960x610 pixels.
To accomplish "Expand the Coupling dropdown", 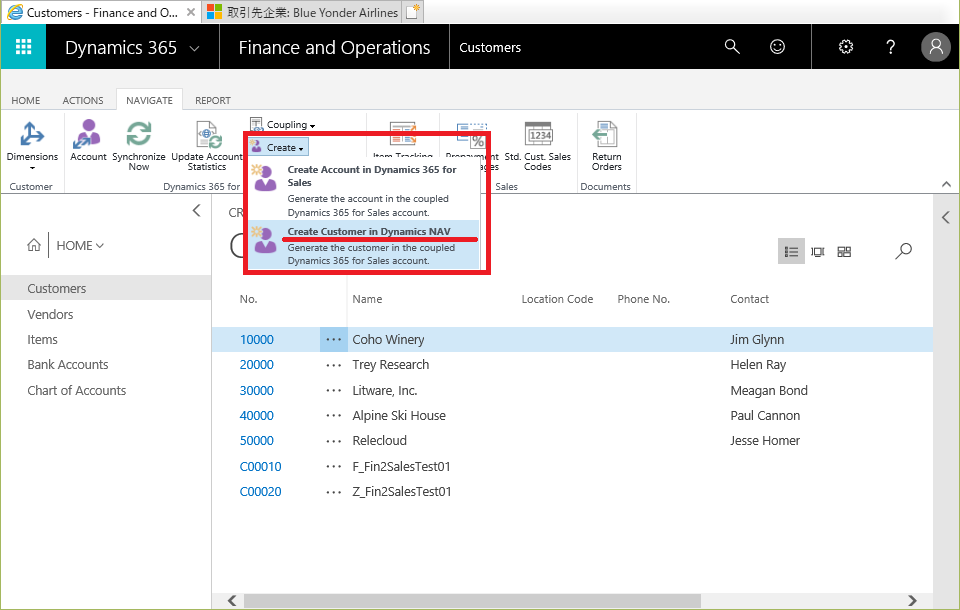I will click(283, 124).
